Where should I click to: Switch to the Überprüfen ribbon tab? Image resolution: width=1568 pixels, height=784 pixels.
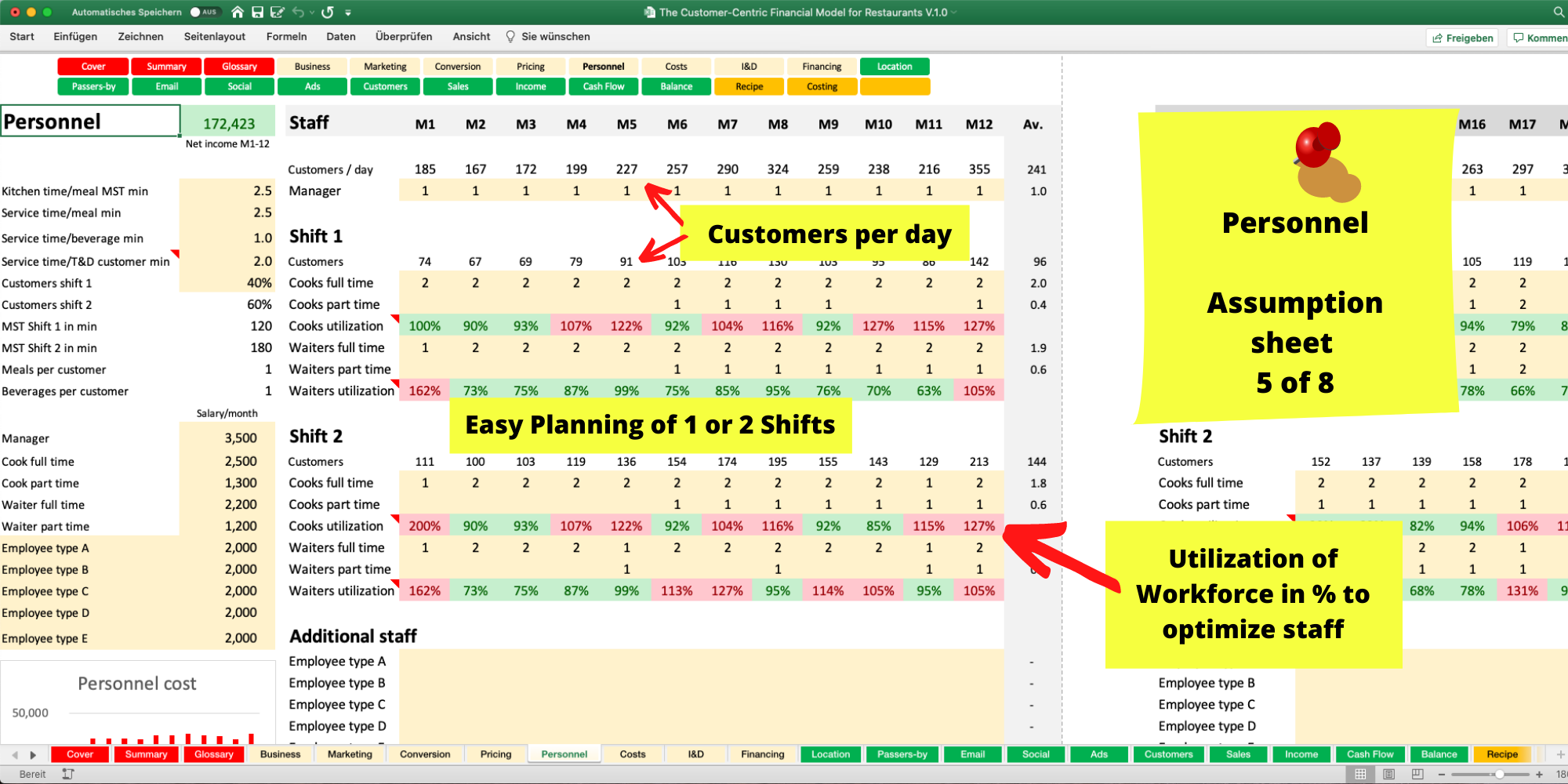tap(404, 37)
